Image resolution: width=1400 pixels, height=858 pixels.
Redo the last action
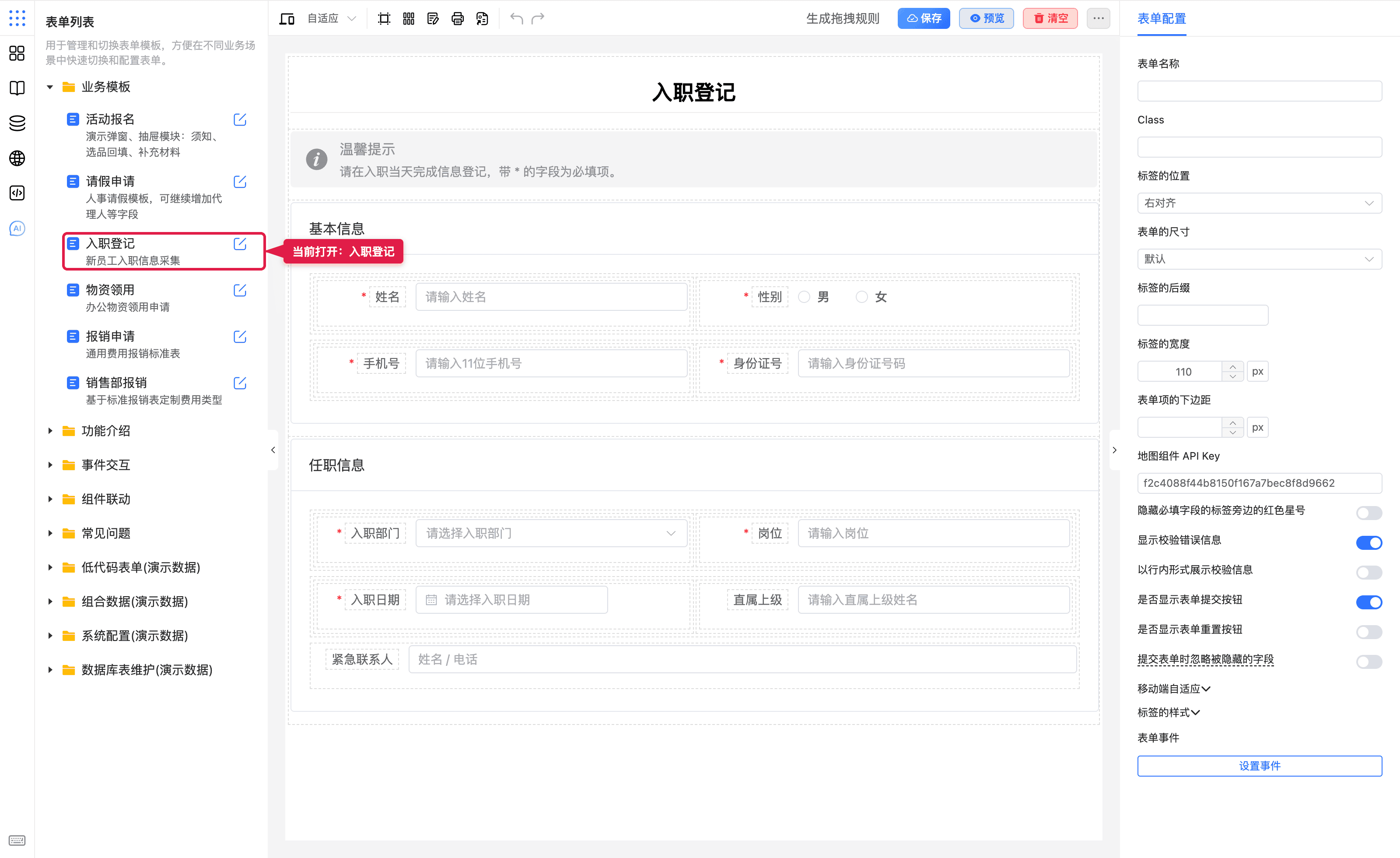(x=538, y=18)
